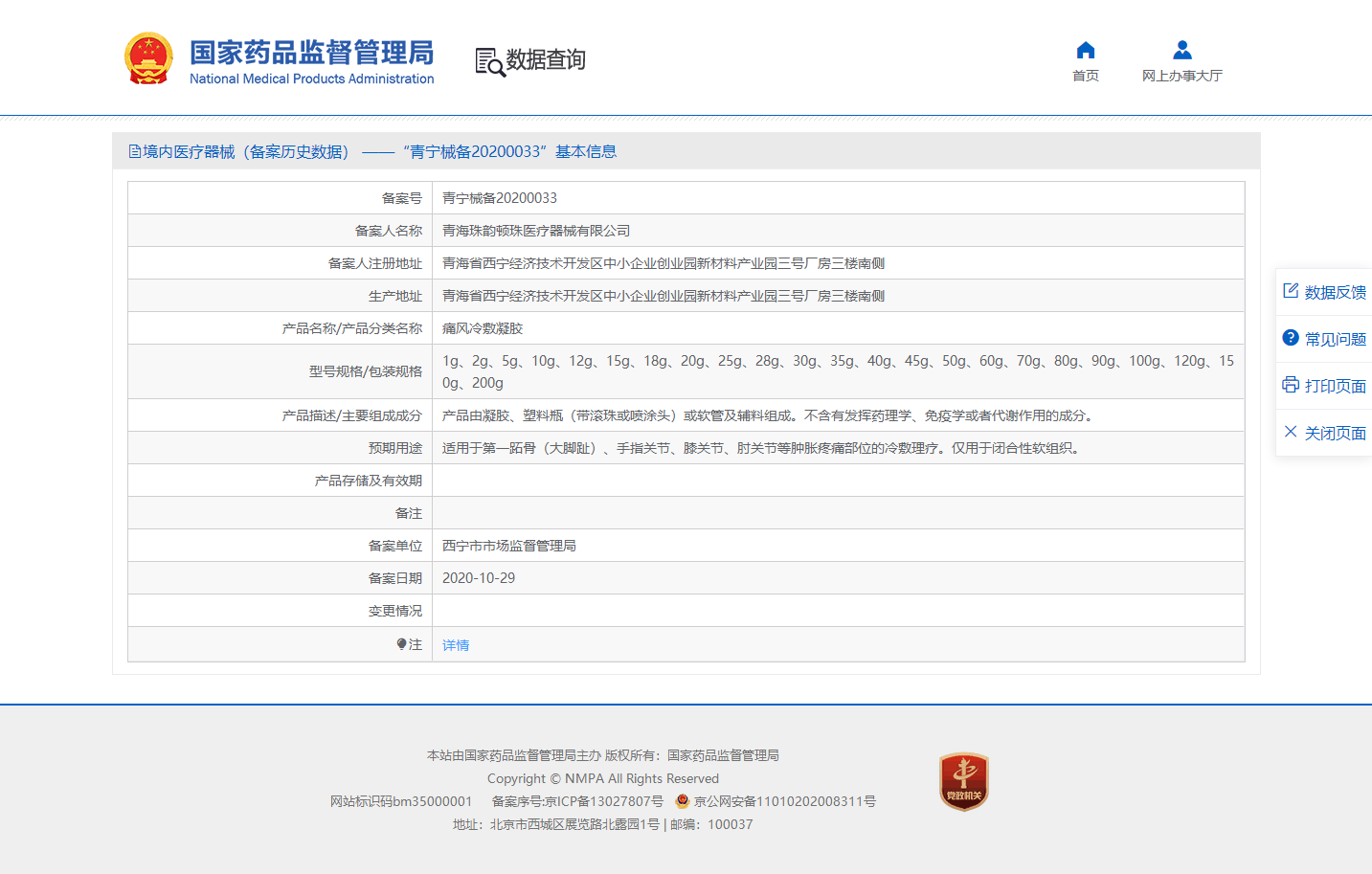Click the 变更情况 row label

395,611
